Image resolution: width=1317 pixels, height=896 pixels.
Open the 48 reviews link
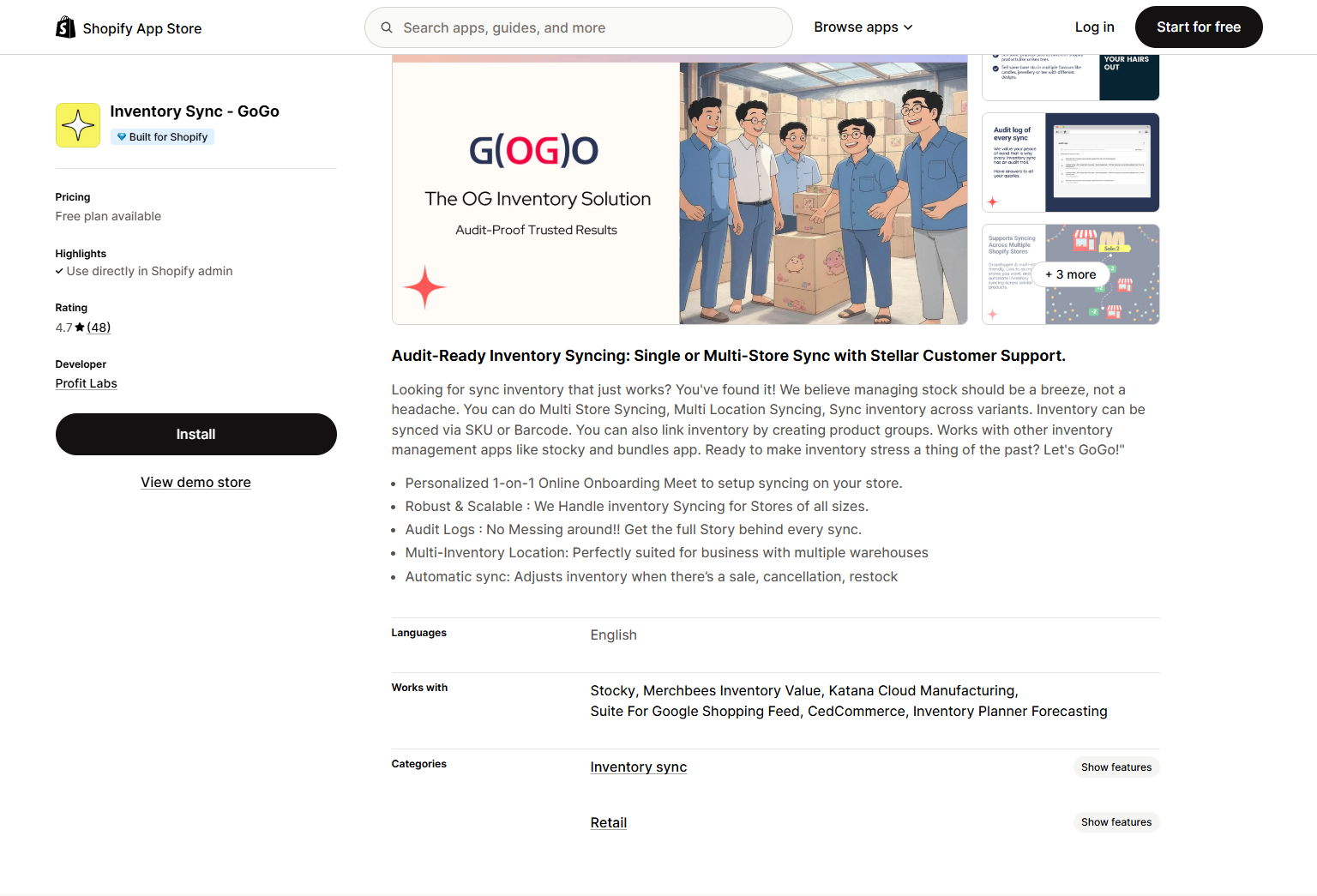pos(99,328)
